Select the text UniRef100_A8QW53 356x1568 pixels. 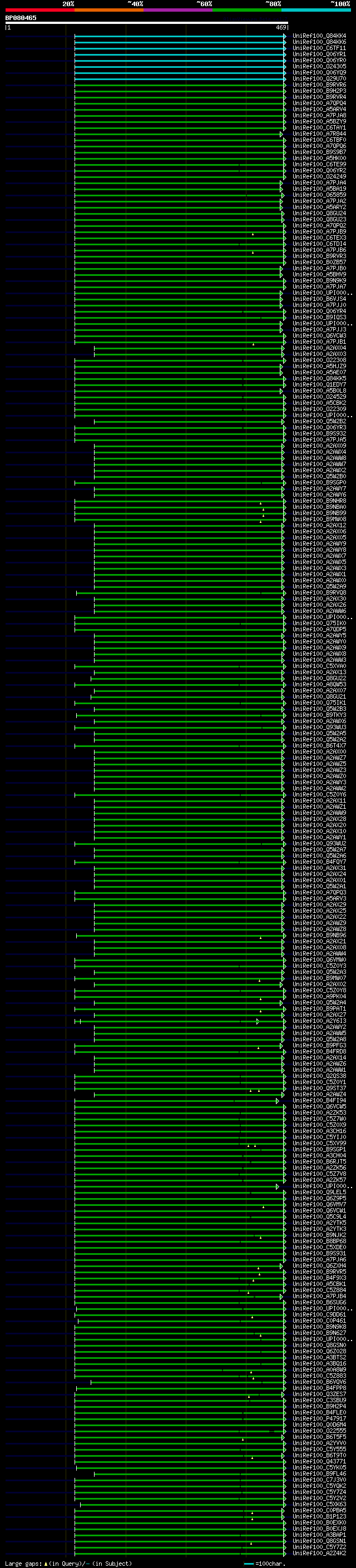(319, 685)
